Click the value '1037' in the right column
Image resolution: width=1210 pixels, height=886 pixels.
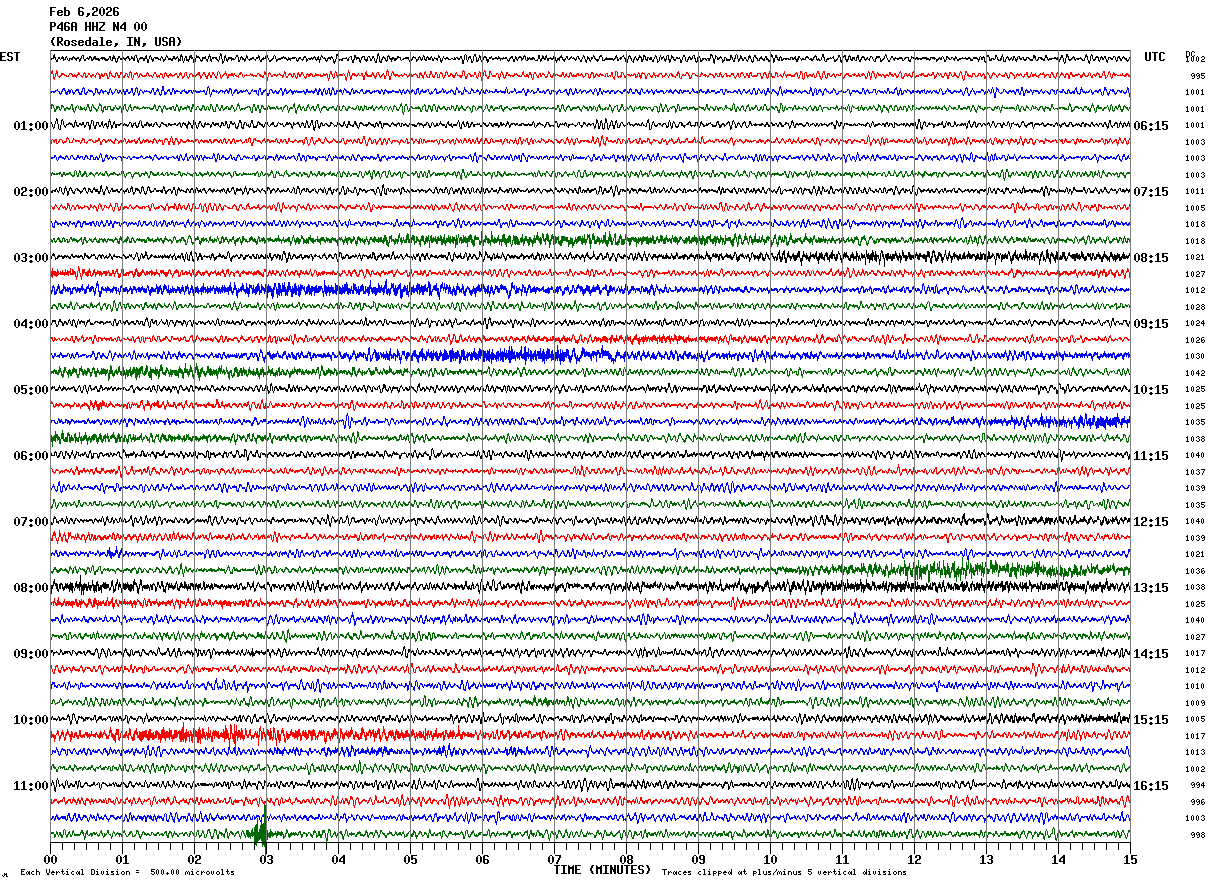(1195, 472)
